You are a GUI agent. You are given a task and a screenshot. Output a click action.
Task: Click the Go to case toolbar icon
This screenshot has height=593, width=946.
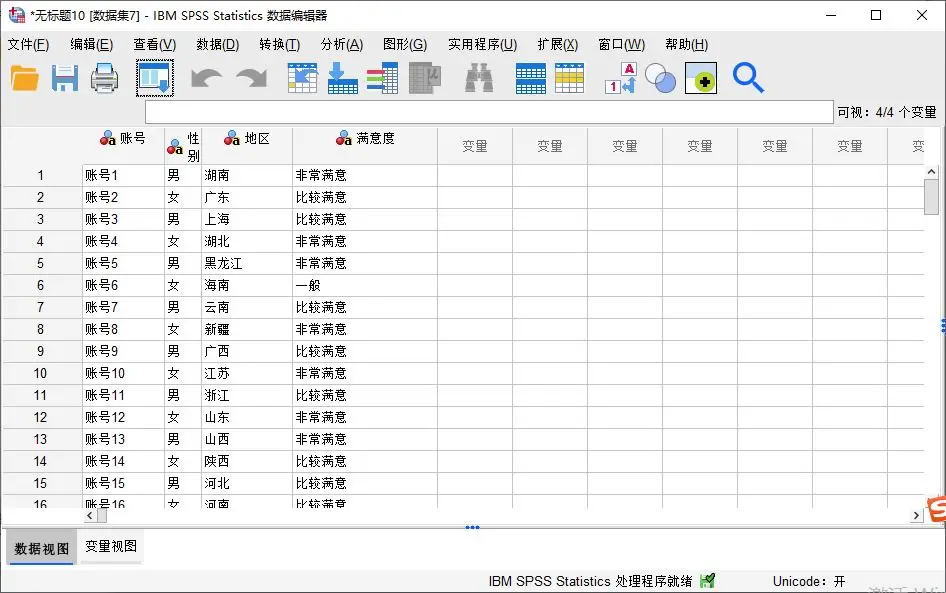302,78
